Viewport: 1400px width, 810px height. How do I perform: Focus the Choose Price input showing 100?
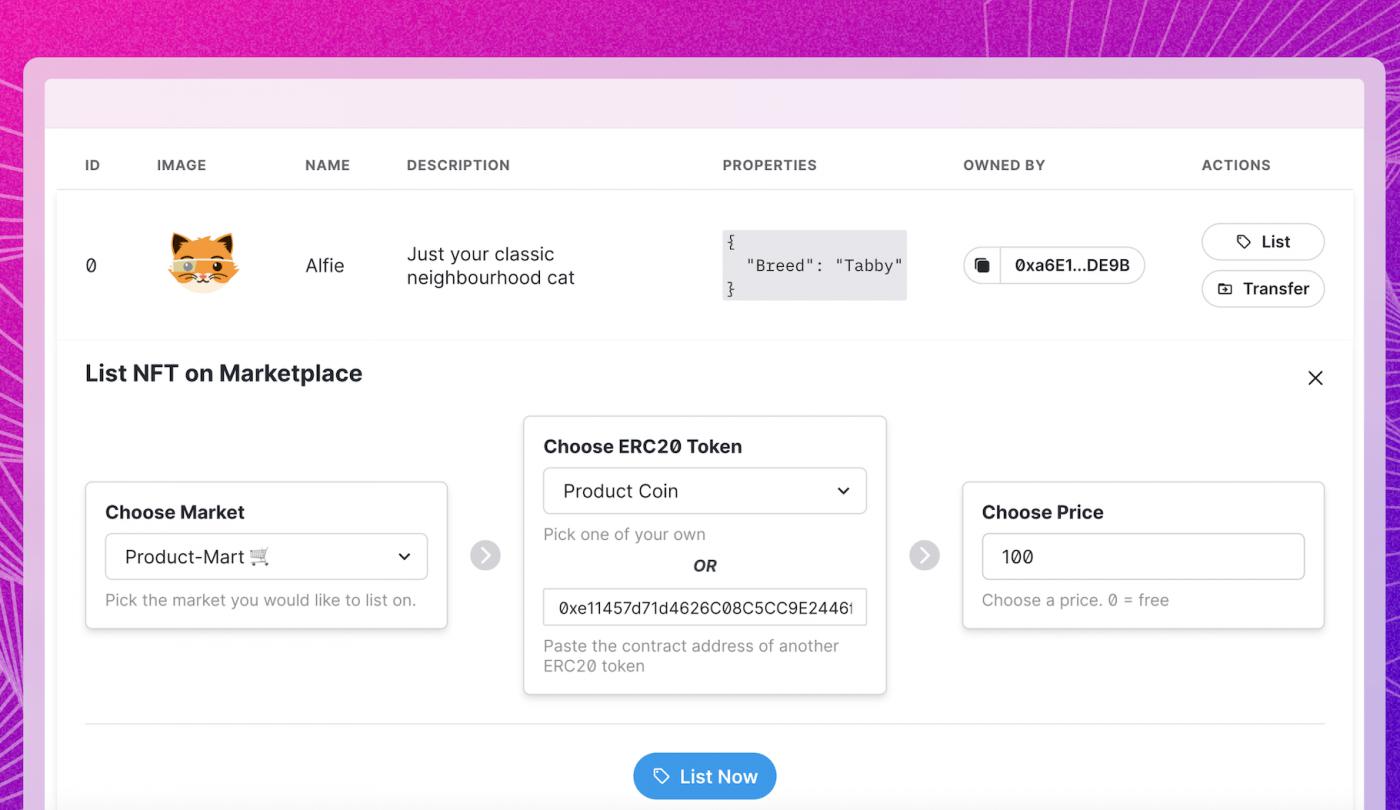coord(1143,557)
